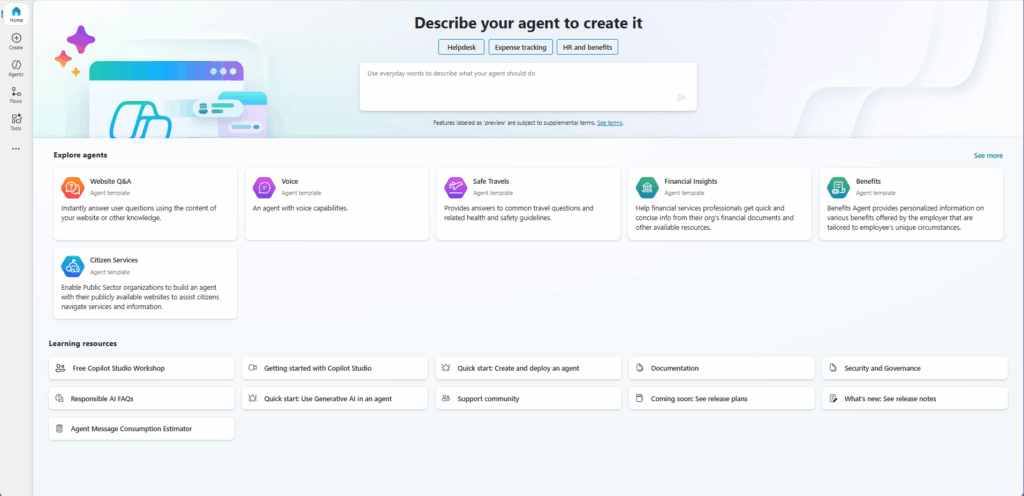
Task: Select the HR and benefits suggestion chip
Action: pos(587,47)
